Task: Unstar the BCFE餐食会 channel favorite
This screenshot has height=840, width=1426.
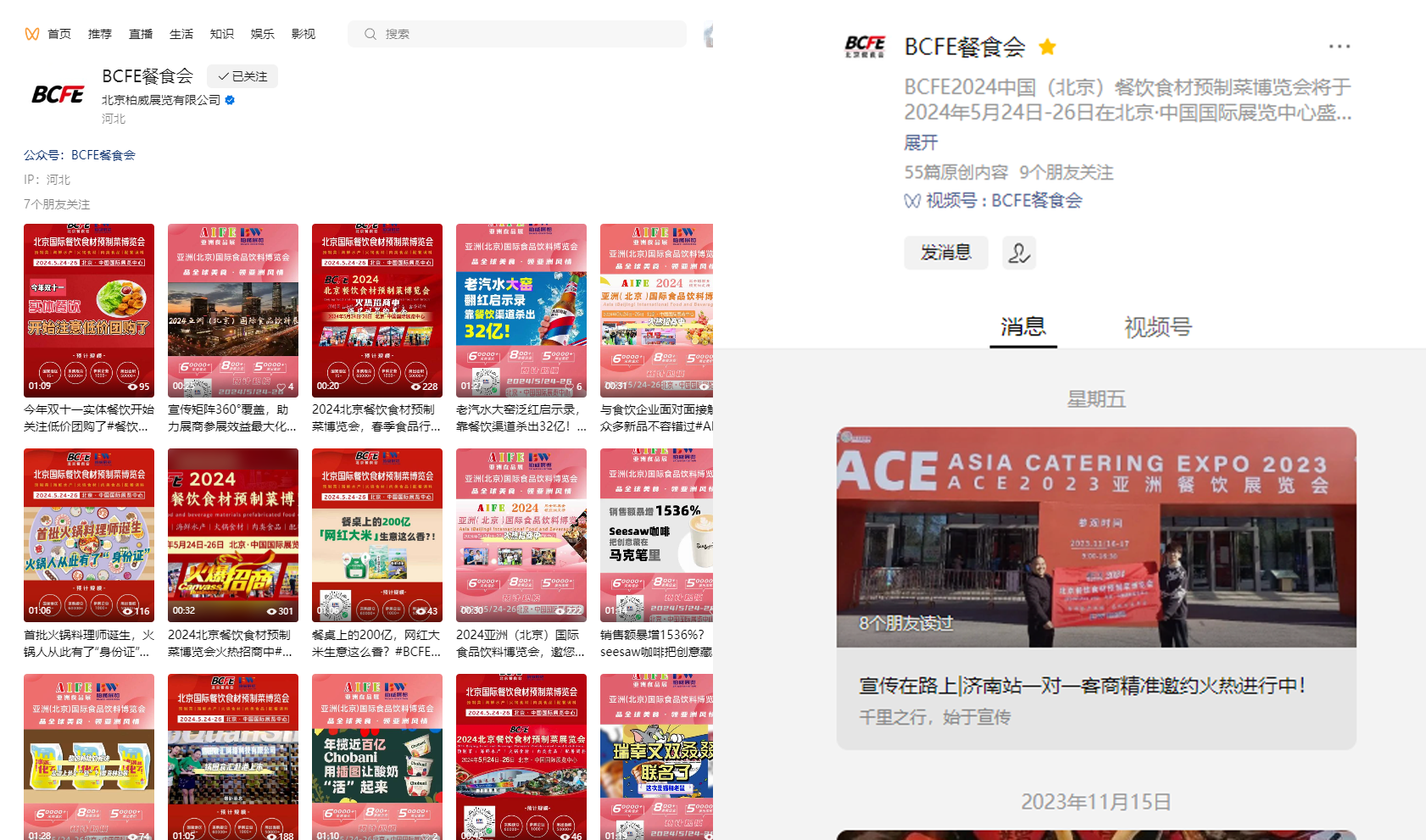Action: pyautogui.click(x=1047, y=47)
